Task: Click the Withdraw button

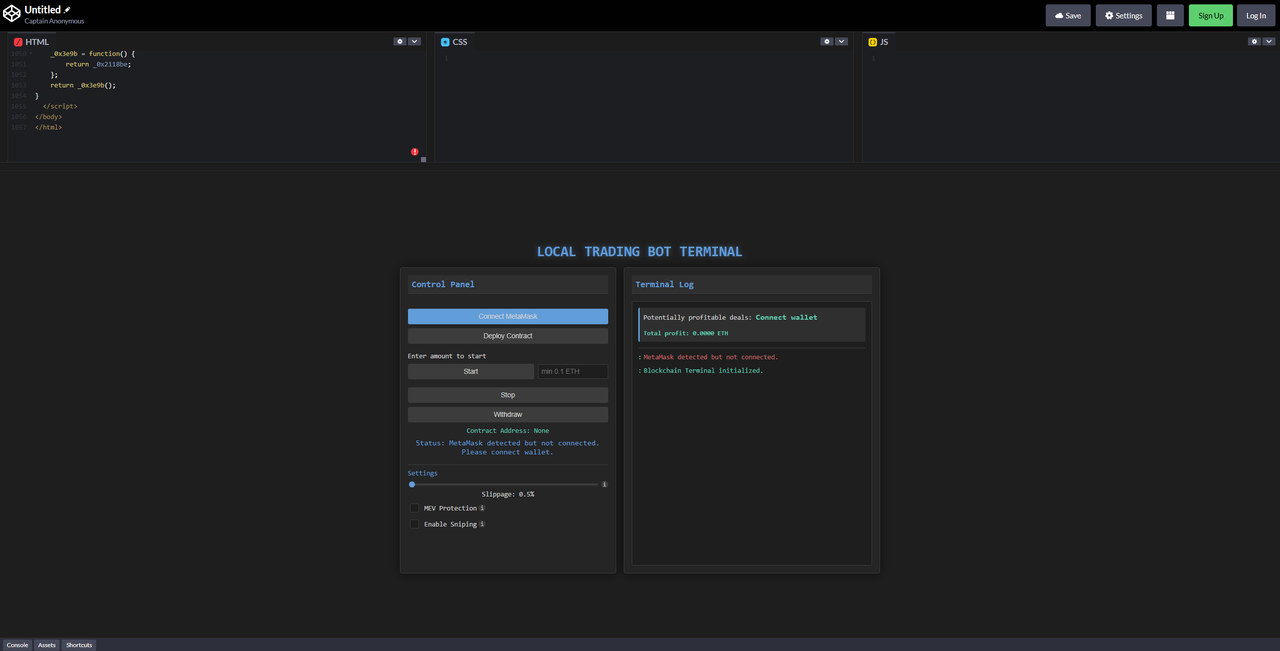Action: click(x=508, y=414)
